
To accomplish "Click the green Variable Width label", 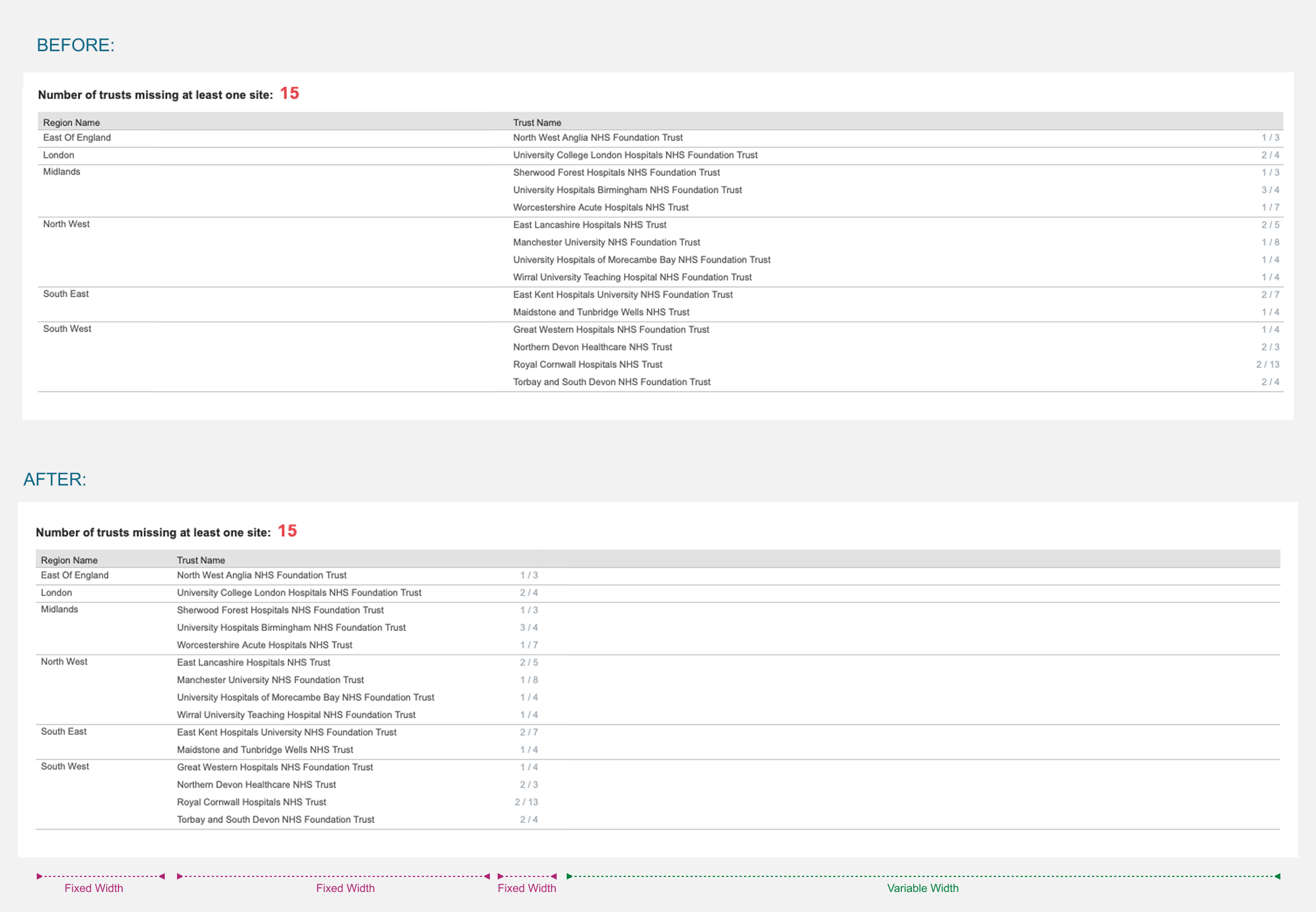I will (922, 888).
